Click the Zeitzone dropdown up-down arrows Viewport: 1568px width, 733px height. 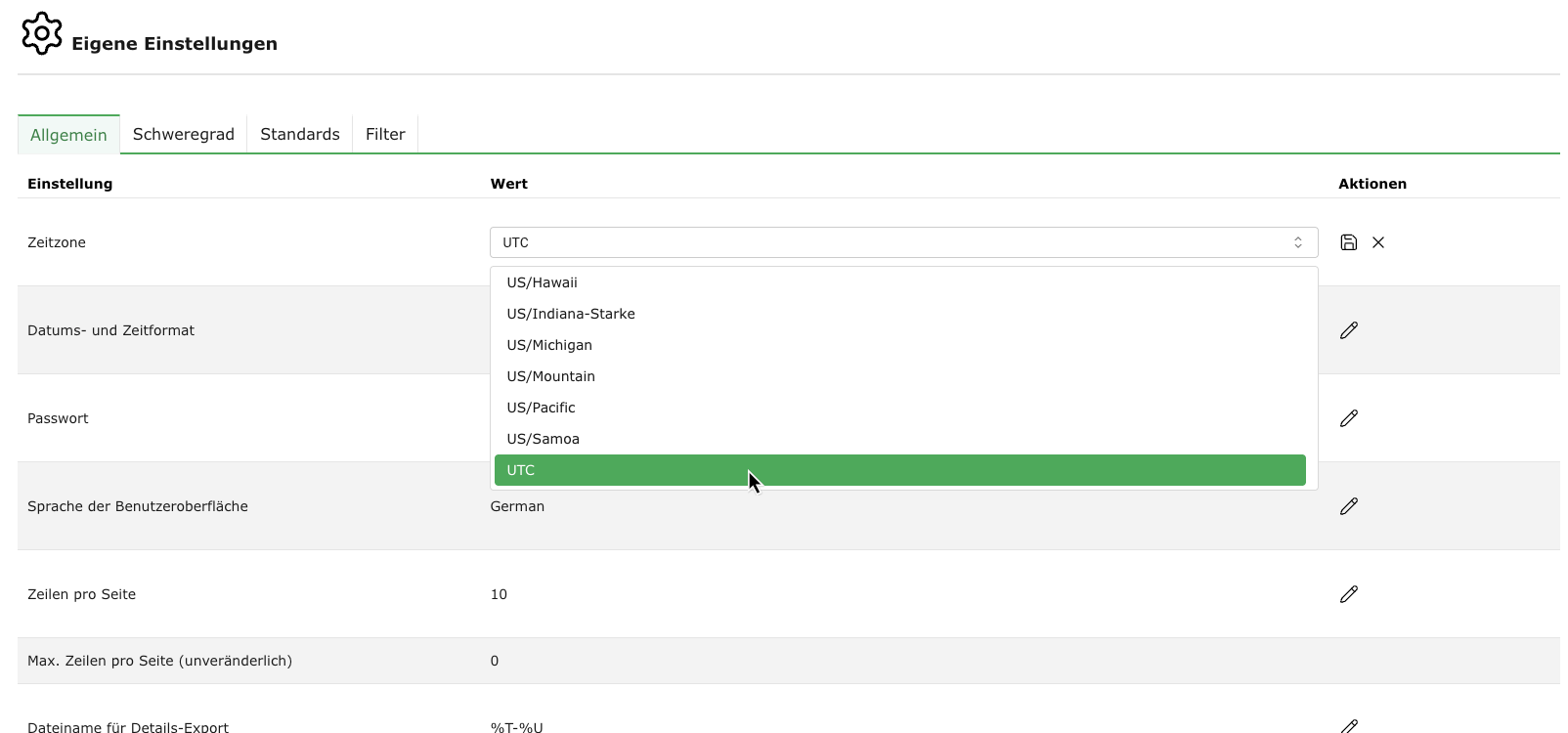point(1298,242)
